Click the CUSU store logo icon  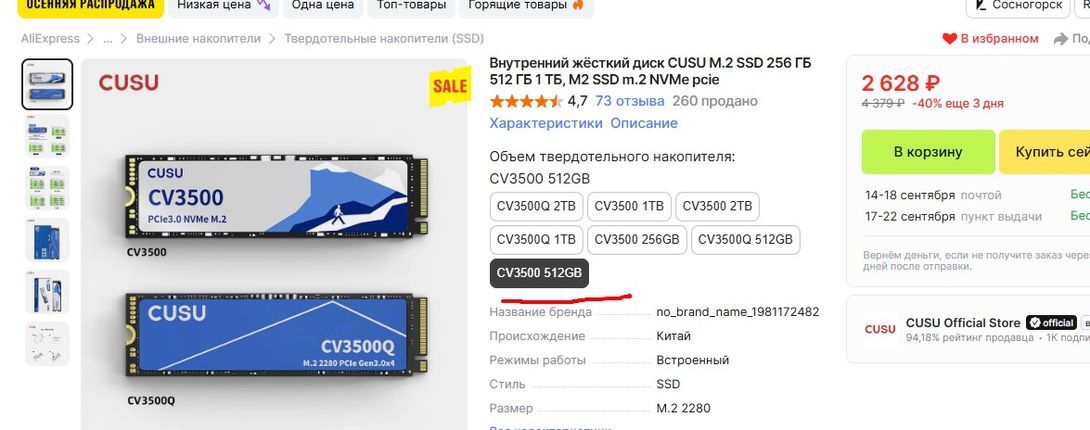click(x=879, y=329)
